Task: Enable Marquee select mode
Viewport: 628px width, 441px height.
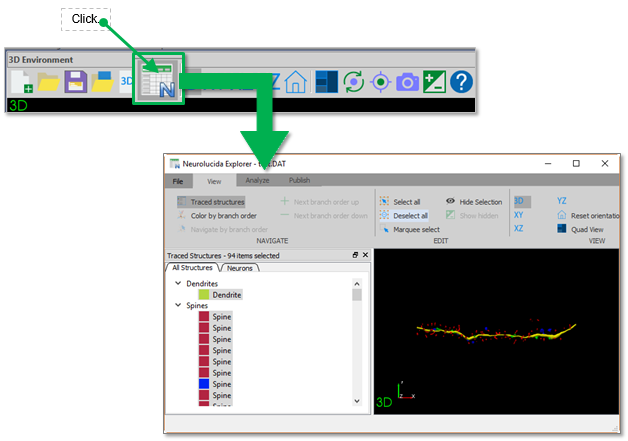Action: 410,229
